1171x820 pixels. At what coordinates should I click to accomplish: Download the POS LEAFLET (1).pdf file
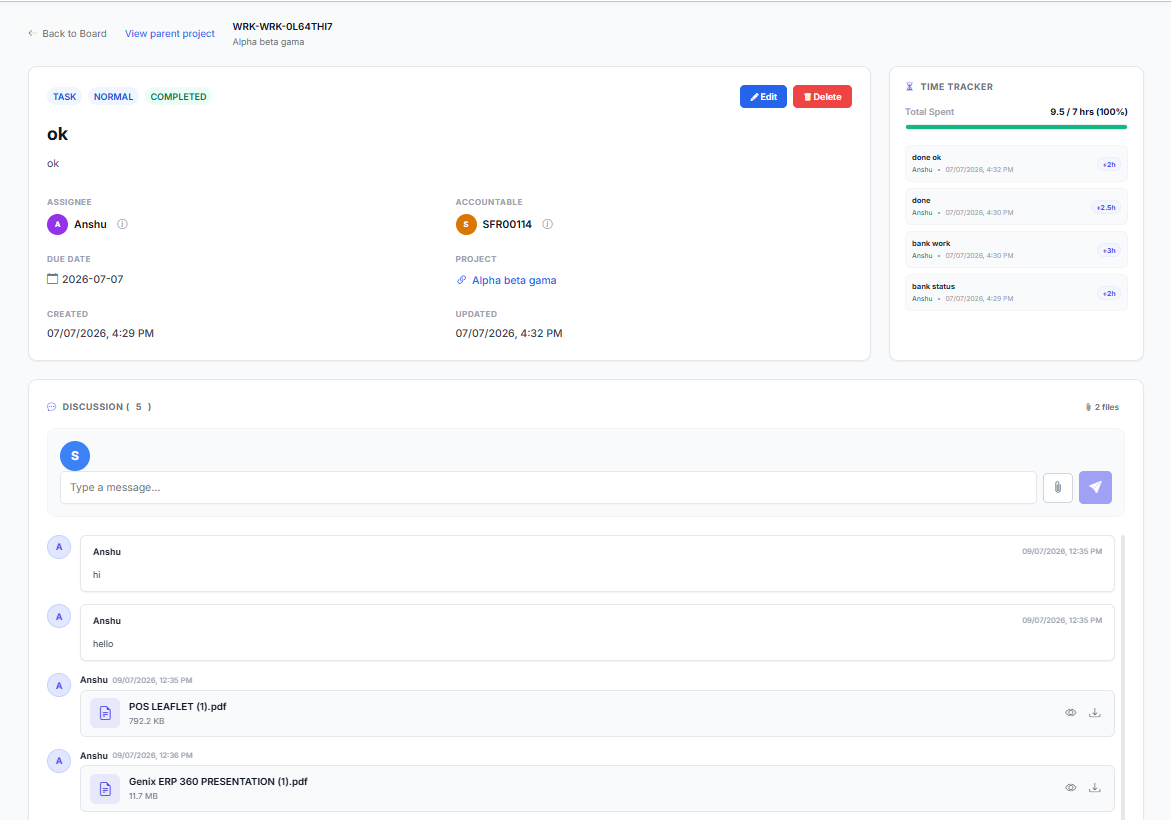[1095, 713]
